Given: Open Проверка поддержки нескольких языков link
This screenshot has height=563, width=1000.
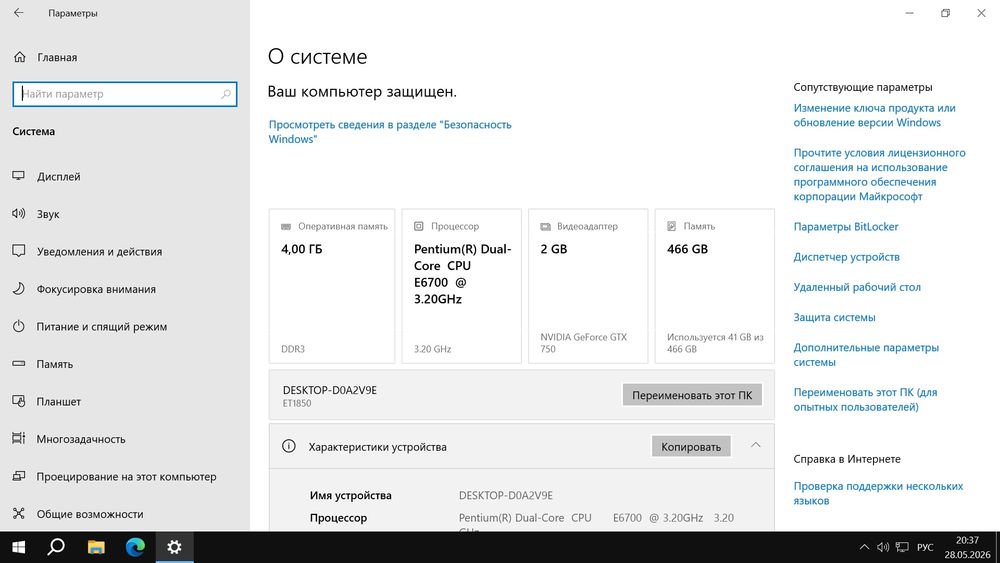Looking at the screenshot, I should 878,494.
